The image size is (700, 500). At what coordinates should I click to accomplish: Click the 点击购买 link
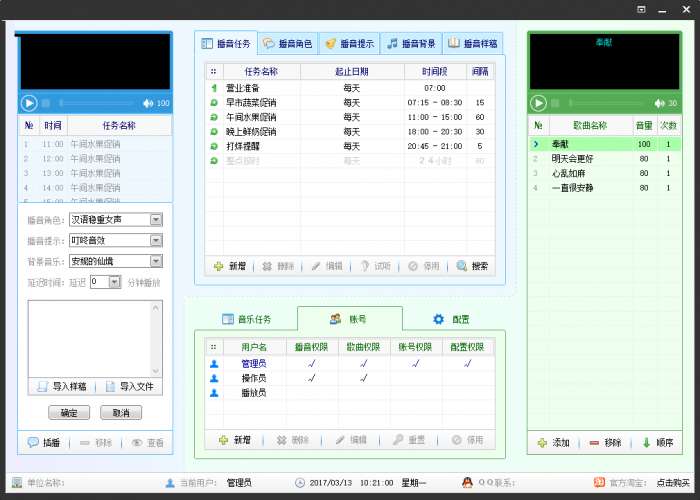point(672,483)
